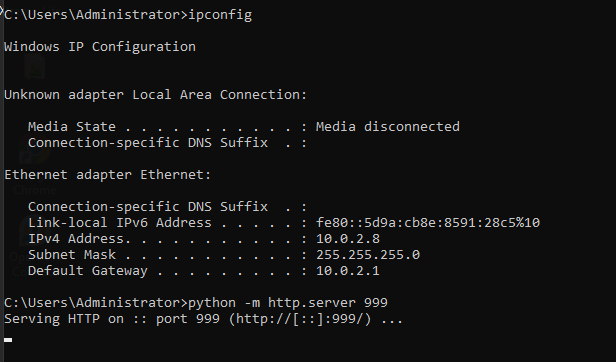Select the IPv4 address value 10.0.2.8

point(348,239)
